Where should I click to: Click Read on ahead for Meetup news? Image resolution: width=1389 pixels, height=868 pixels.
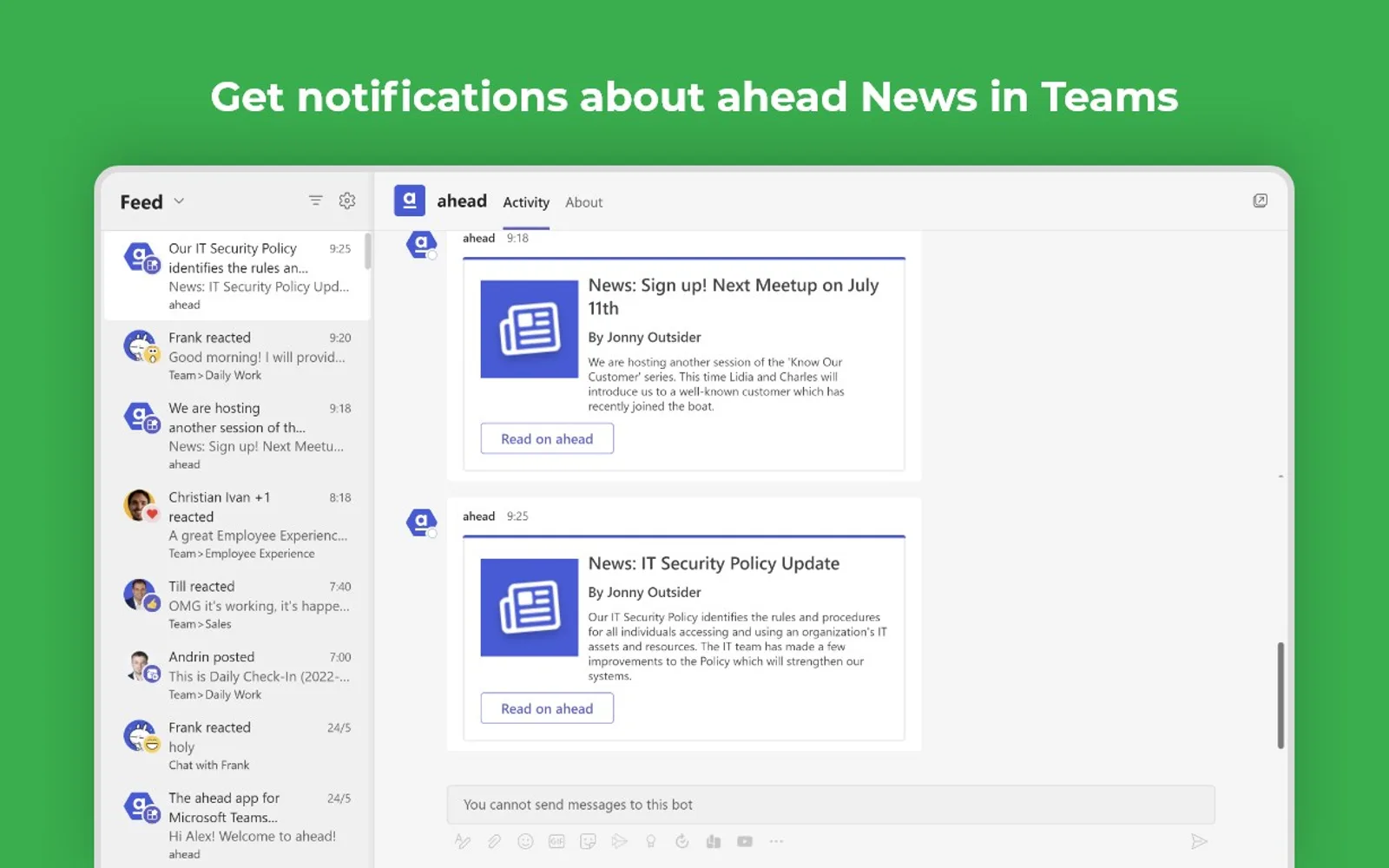point(547,438)
